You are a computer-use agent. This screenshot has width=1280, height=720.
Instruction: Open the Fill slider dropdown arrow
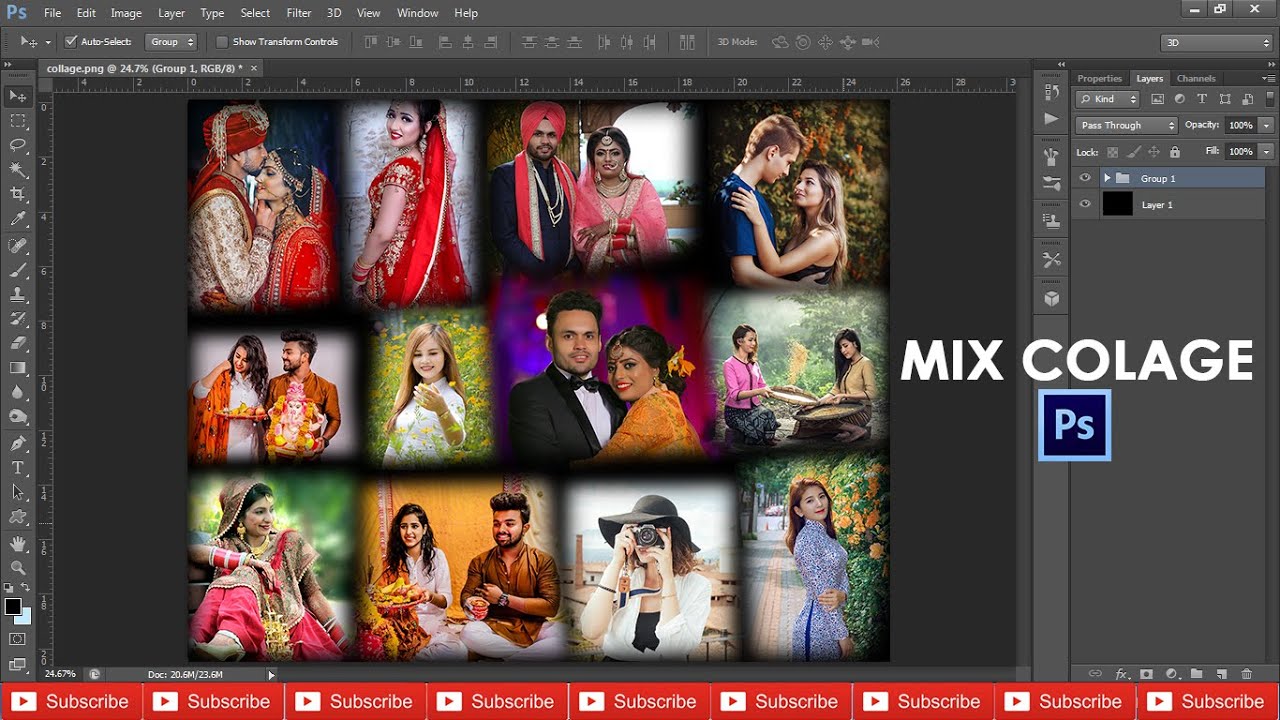pos(1267,151)
